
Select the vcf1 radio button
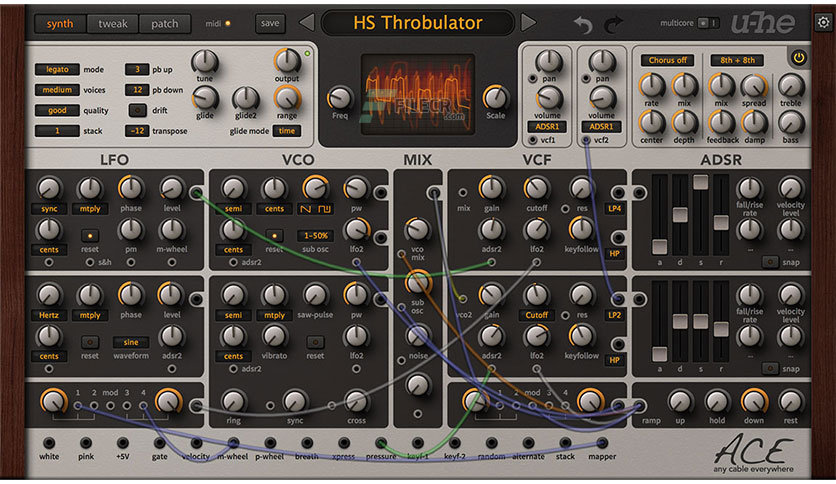tap(532, 140)
